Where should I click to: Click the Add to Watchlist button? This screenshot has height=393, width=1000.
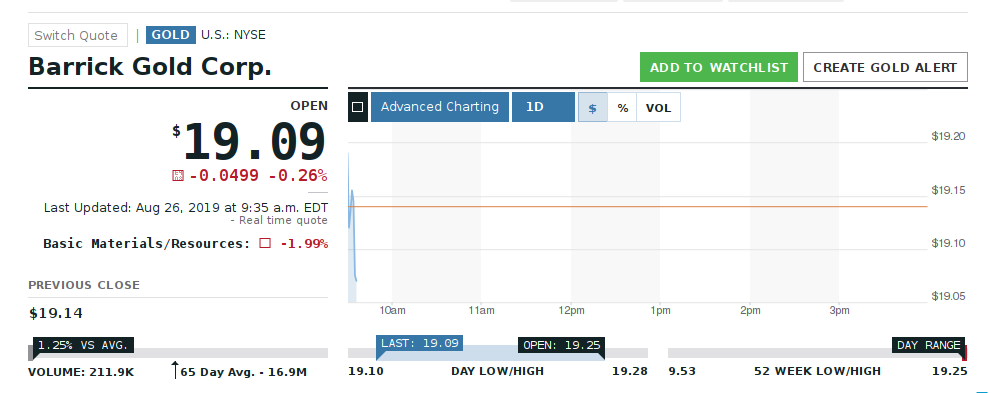(x=719, y=67)
